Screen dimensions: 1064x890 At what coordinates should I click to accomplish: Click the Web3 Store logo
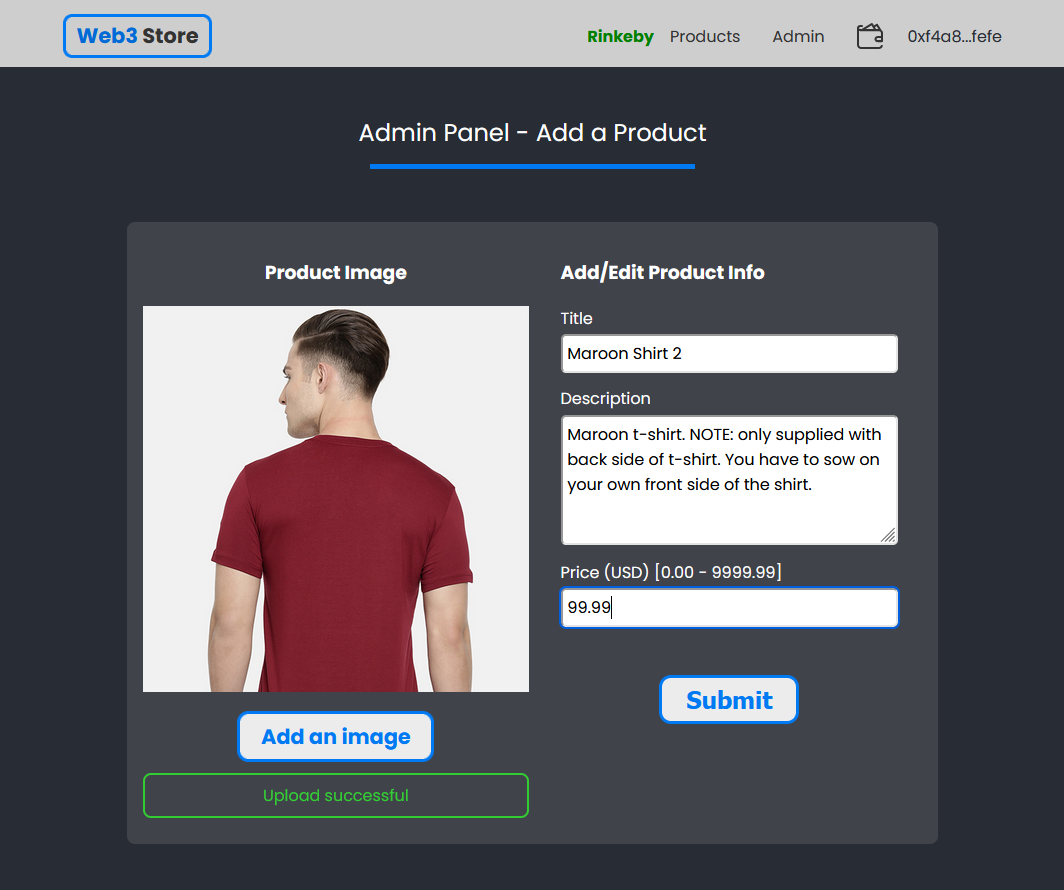tap(137, 36)
